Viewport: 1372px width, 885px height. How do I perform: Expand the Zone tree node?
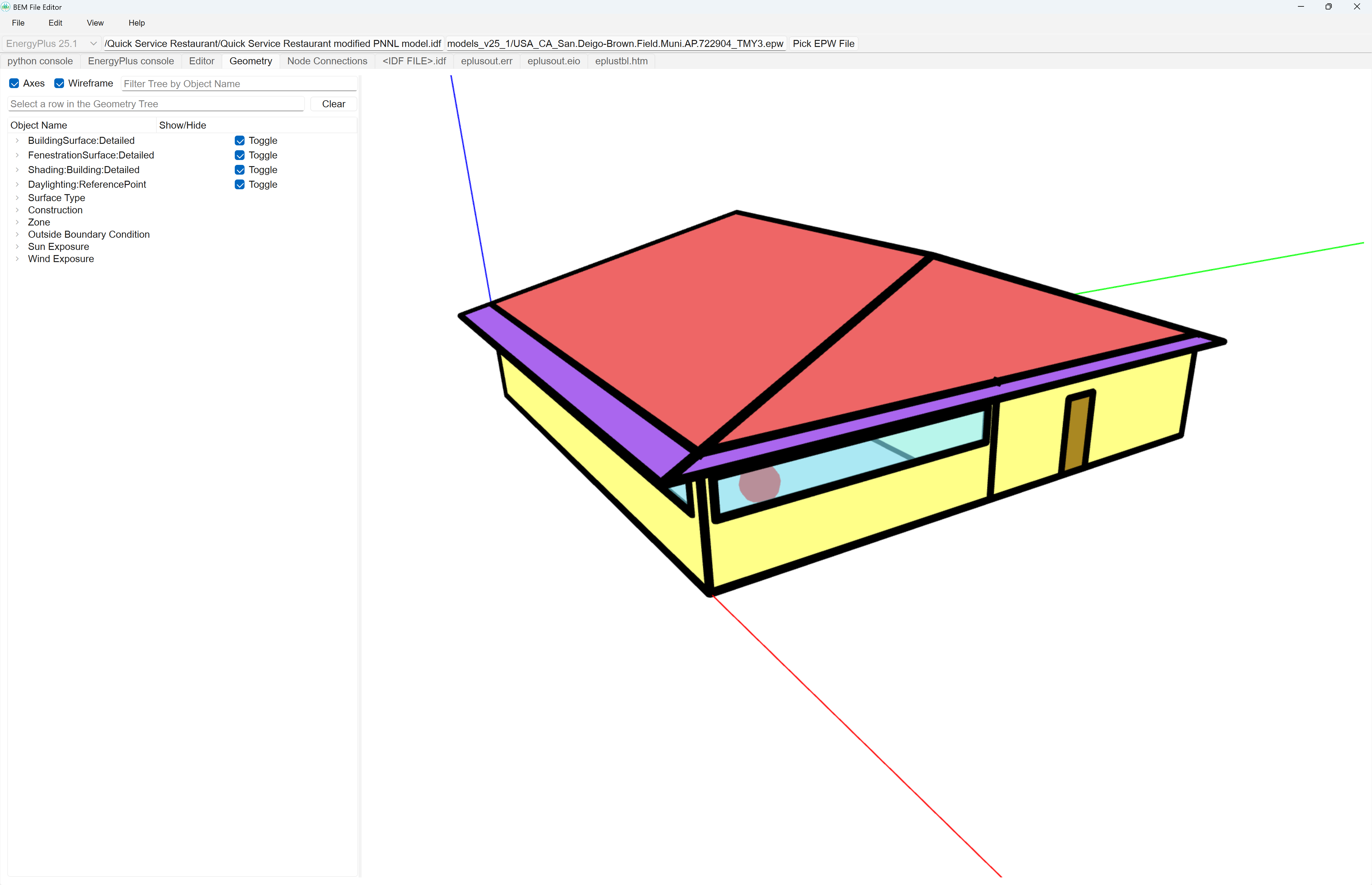17,222
